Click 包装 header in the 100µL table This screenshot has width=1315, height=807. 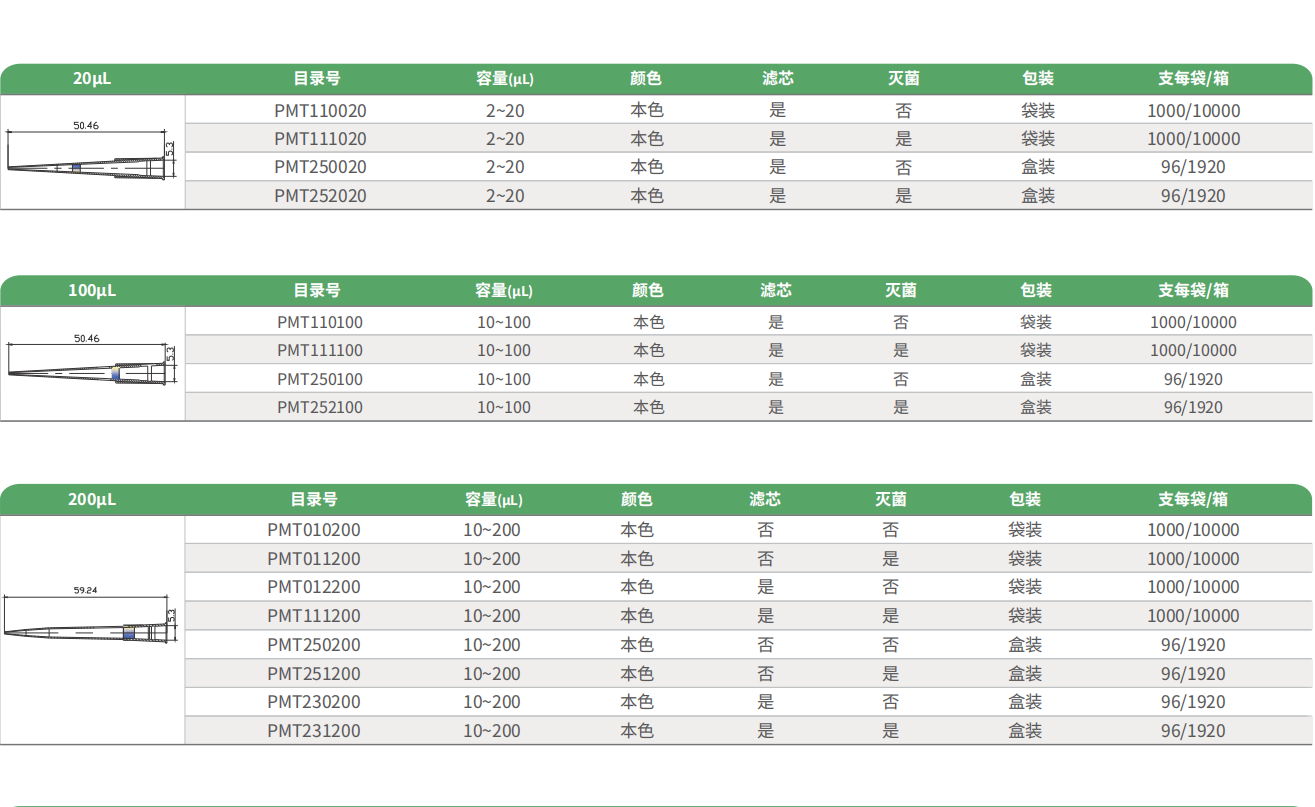coord(1036,291)
